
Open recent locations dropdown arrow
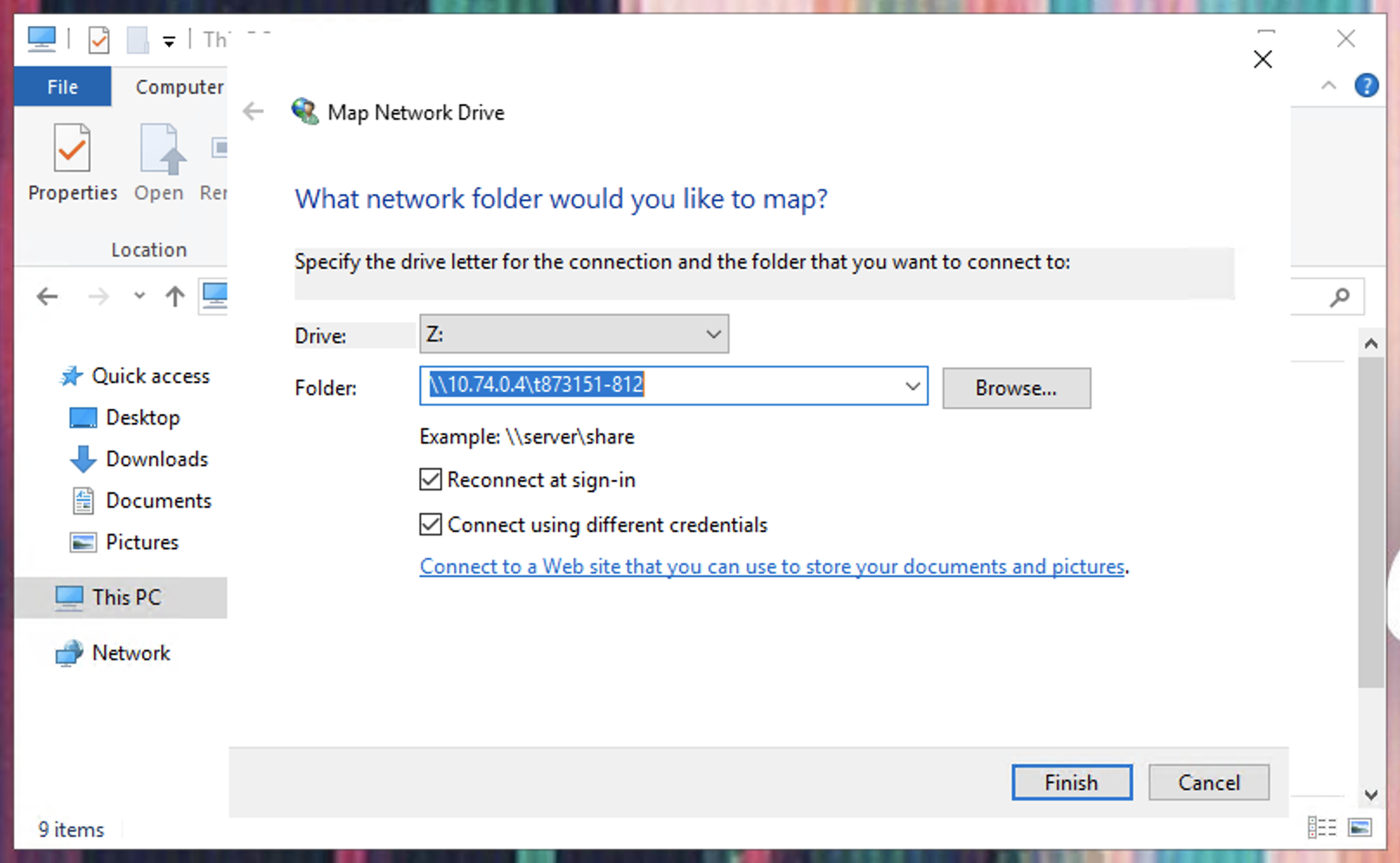[x=139, y=296]
